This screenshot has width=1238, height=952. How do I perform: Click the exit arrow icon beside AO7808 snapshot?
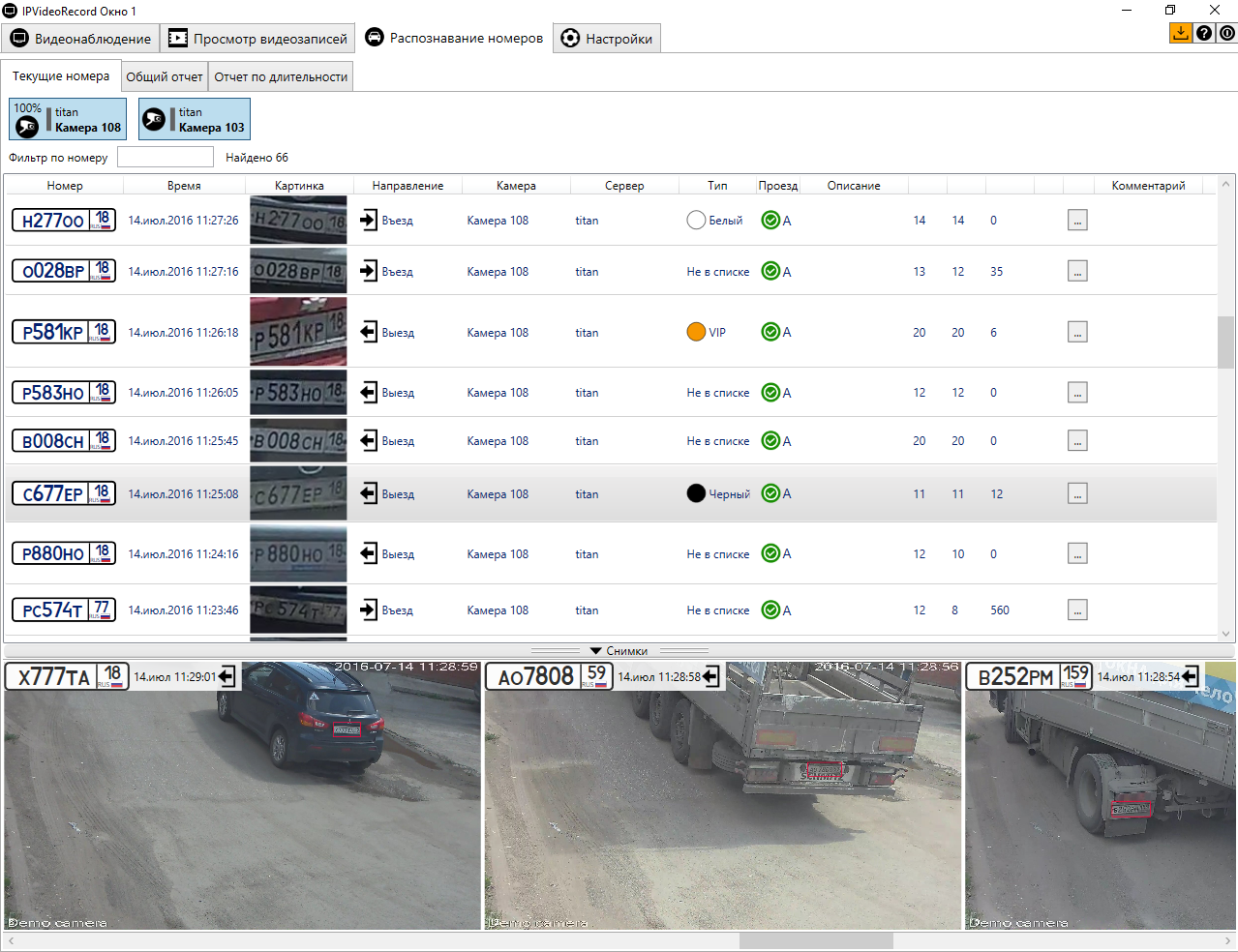coord(711,676)
